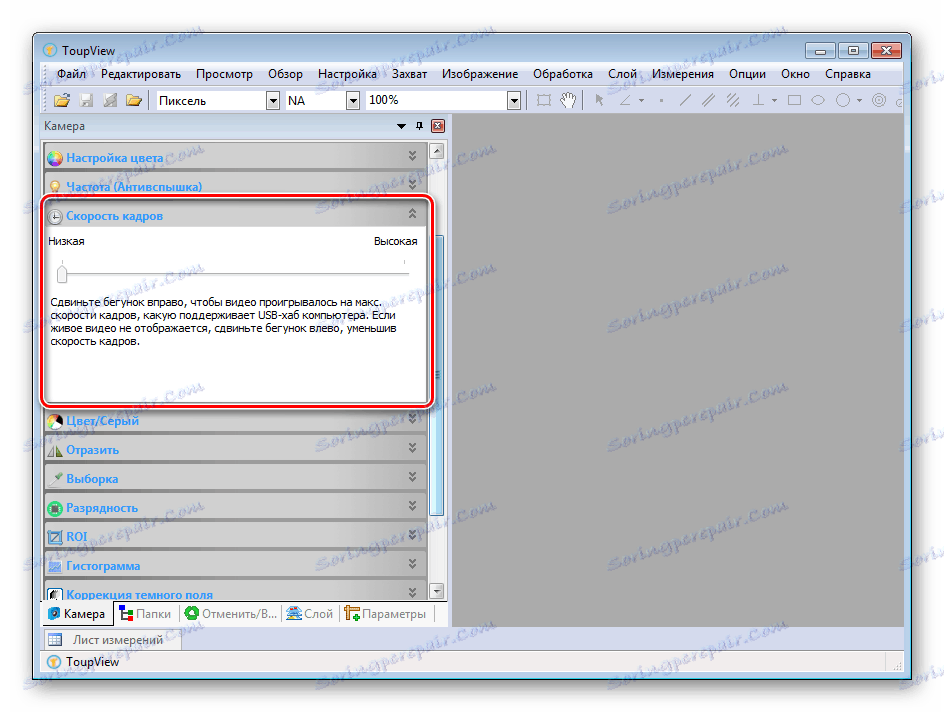944x712 pixels.
Task: Close the Камера panel
Action: coord(438,126)
